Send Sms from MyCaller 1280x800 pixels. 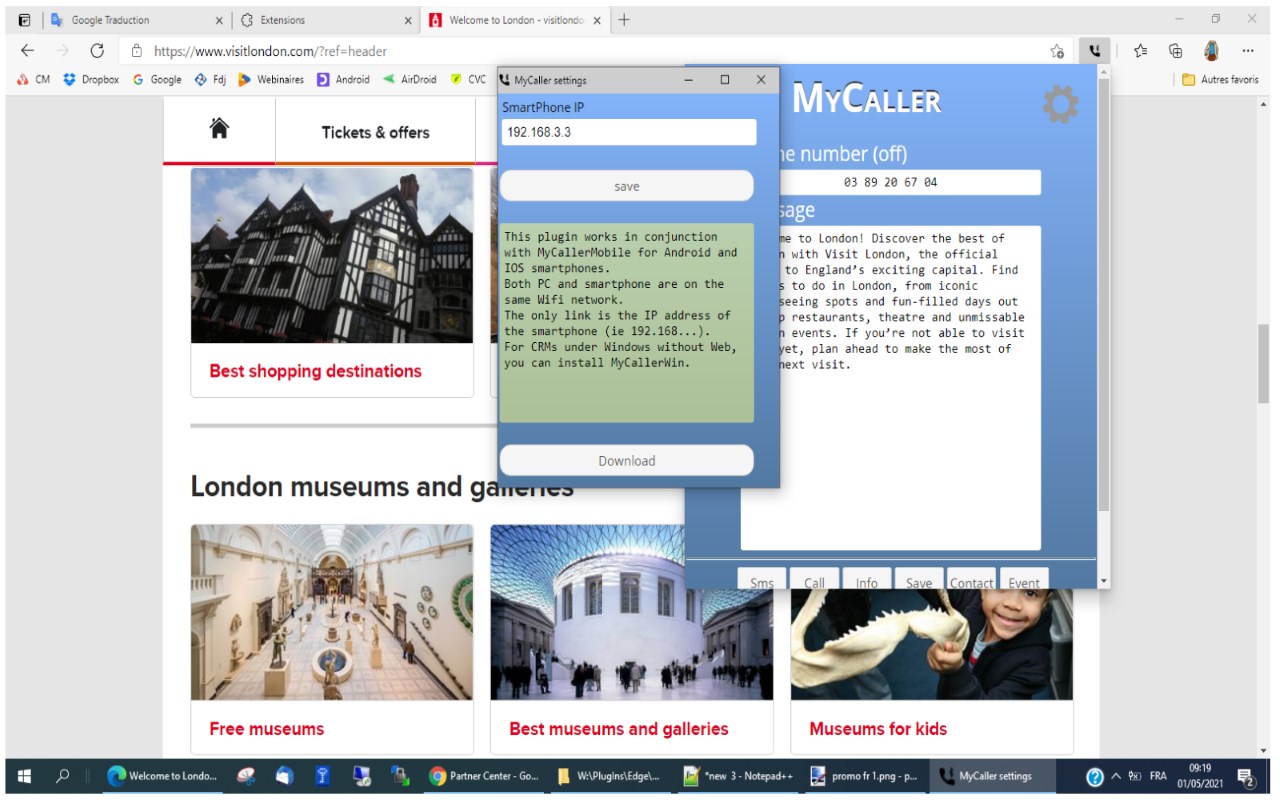pos(762,580)
